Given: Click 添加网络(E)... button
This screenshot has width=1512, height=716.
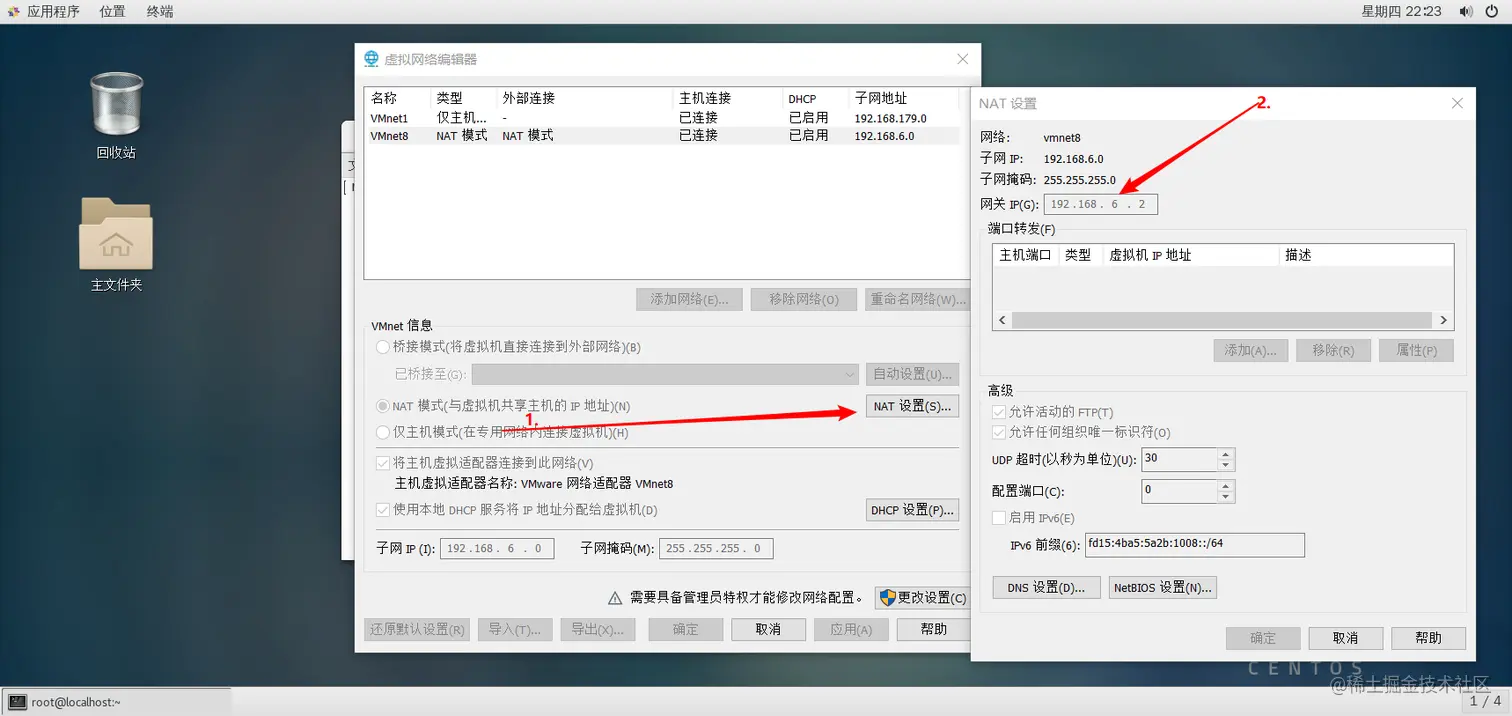Looking at the screenshot, I should pyautogui.click(x=689, y=299).
